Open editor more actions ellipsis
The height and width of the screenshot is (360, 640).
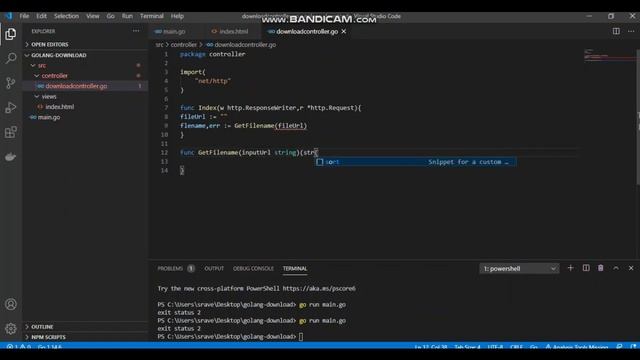[631, 31]
